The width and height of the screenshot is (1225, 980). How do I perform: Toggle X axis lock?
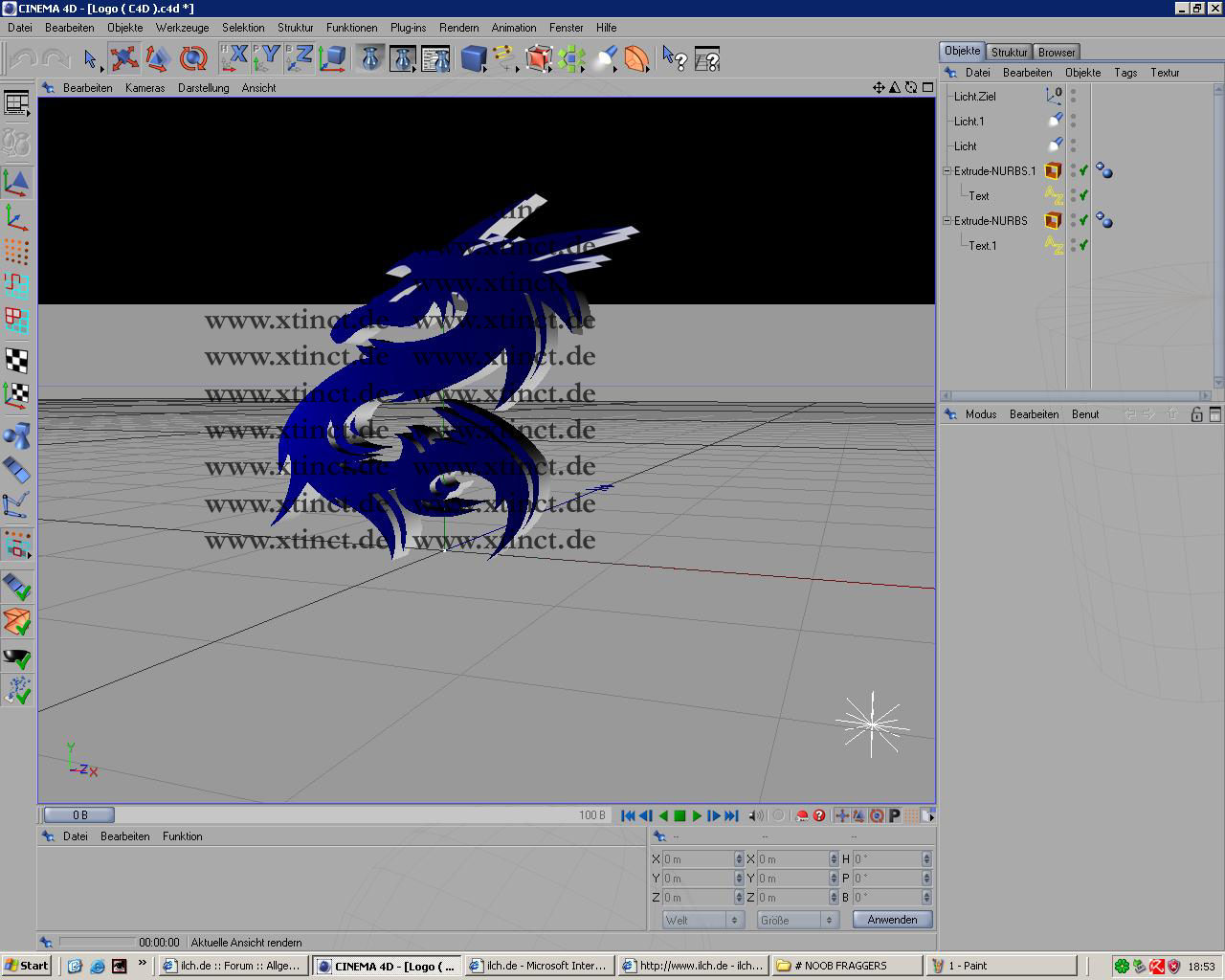pyautogui.click(x=234, y=59)
